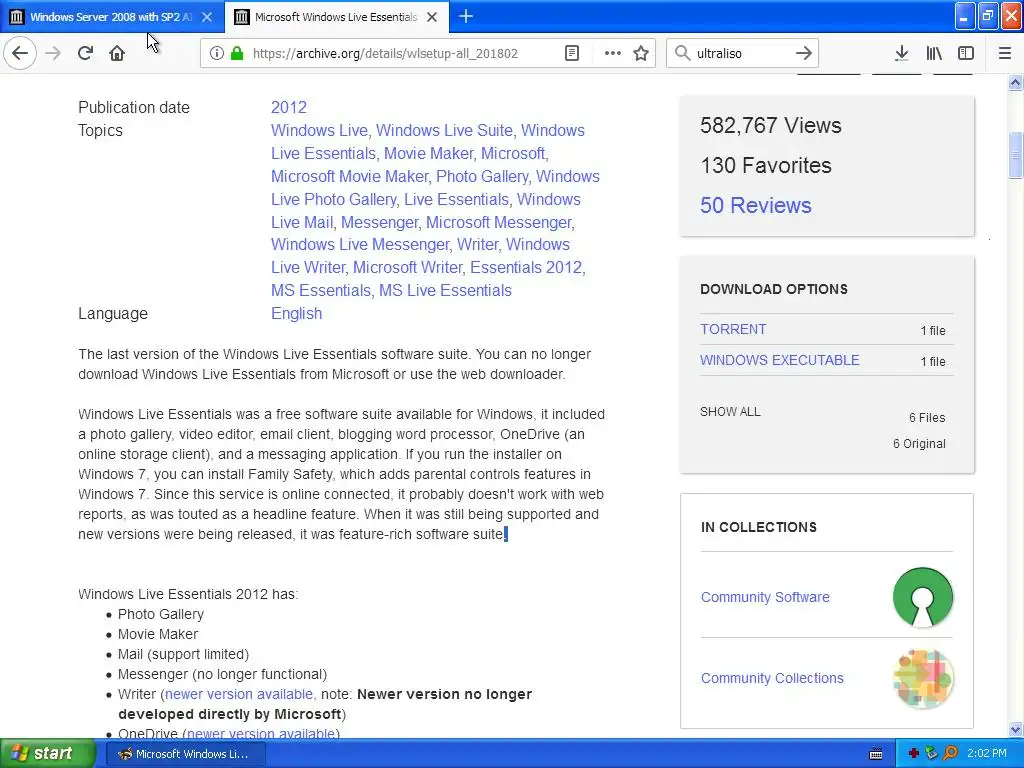Click the Community Software green logo

(x=923, y=597)
